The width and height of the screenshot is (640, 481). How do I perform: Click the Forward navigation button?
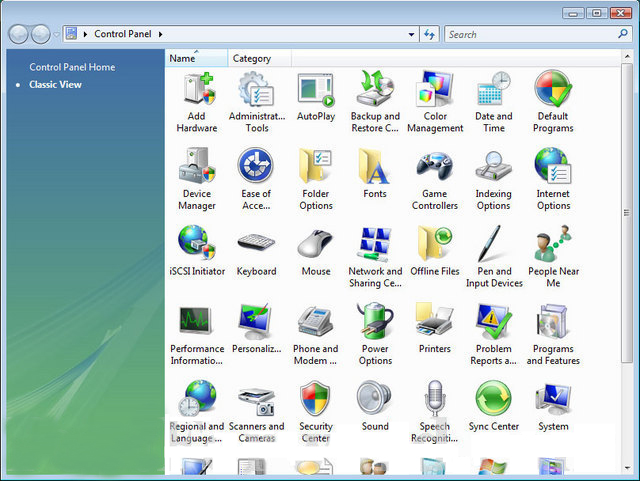(x=41, y=34)
